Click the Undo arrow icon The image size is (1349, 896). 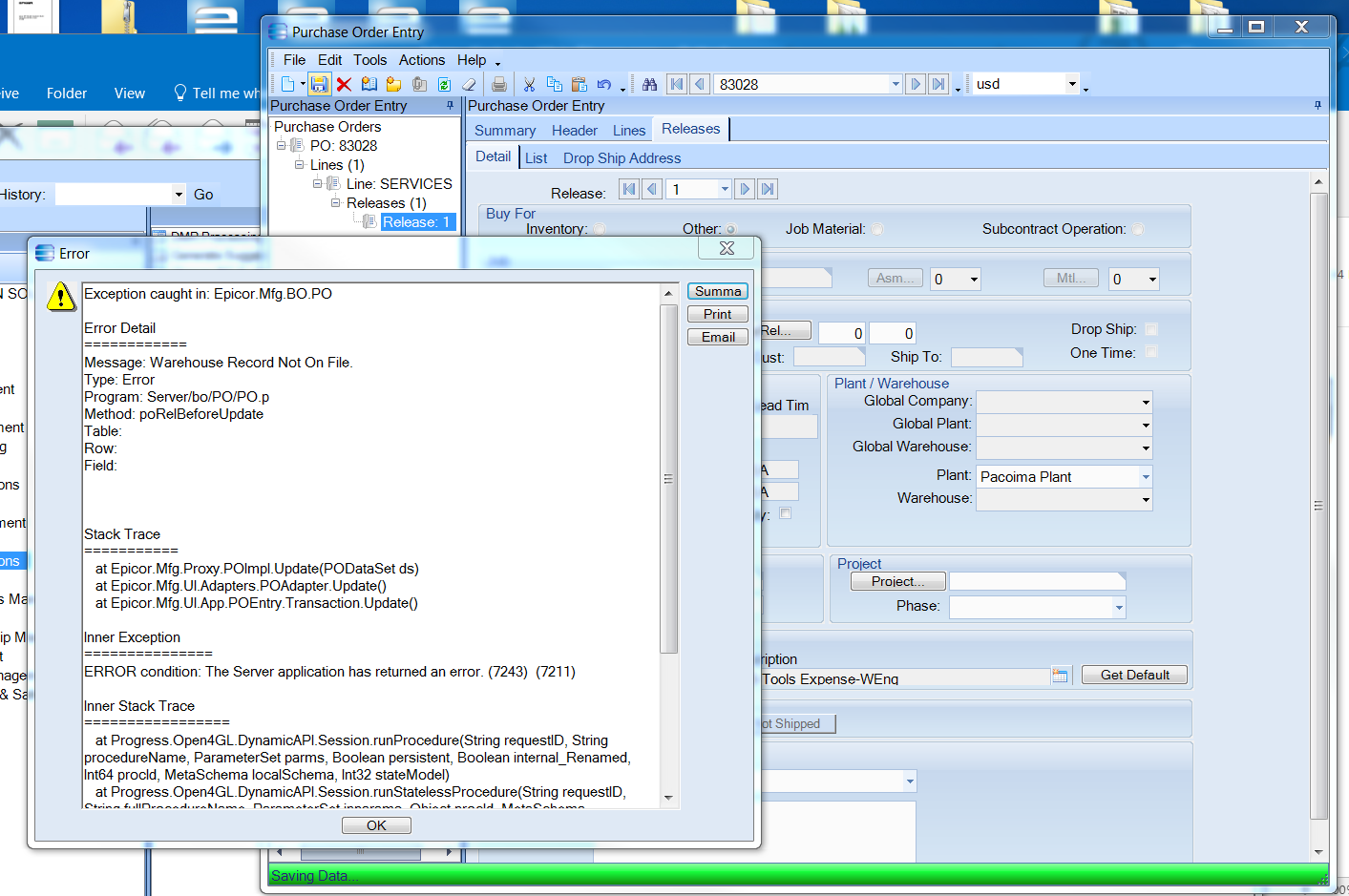[604, 84]
